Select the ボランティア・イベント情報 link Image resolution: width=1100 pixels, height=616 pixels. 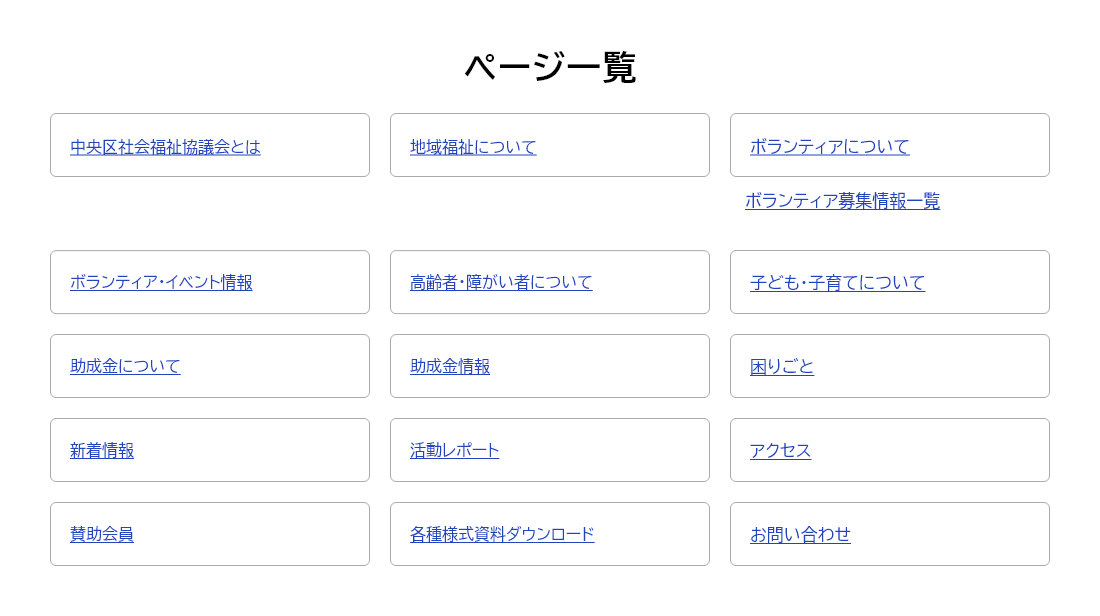click(x=161, y=283)
